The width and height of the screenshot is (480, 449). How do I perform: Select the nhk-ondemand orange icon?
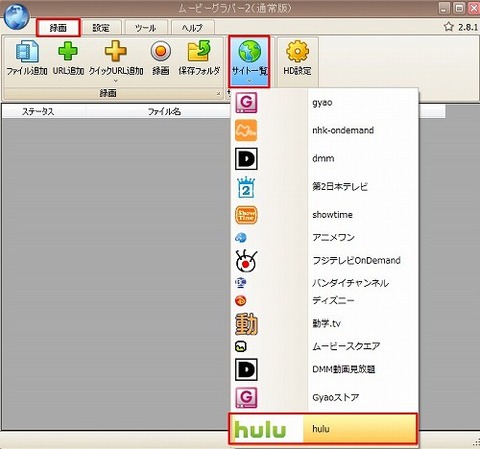point(246,130)
